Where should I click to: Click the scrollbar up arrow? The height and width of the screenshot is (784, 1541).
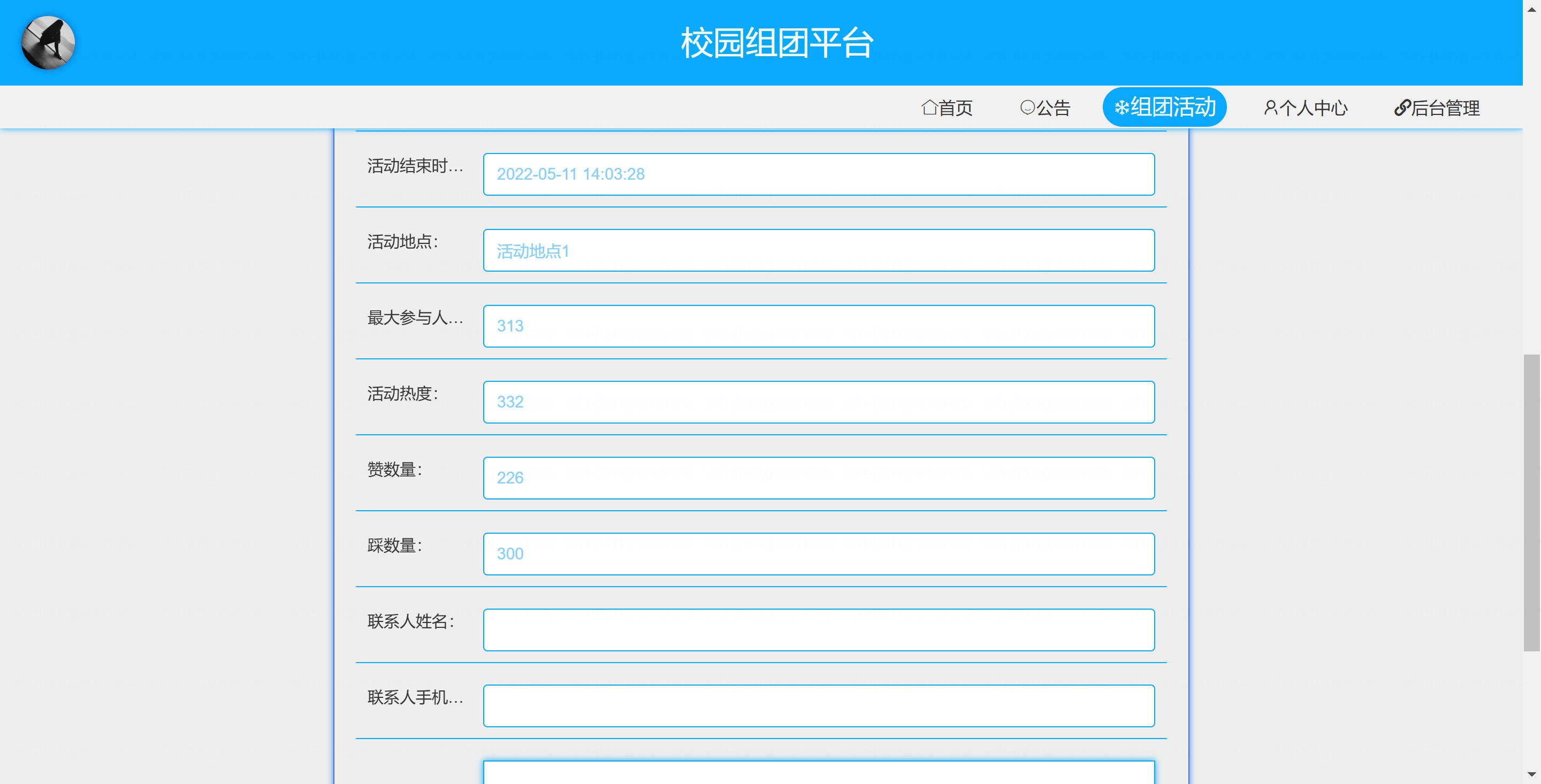[x=1531, y=9]
